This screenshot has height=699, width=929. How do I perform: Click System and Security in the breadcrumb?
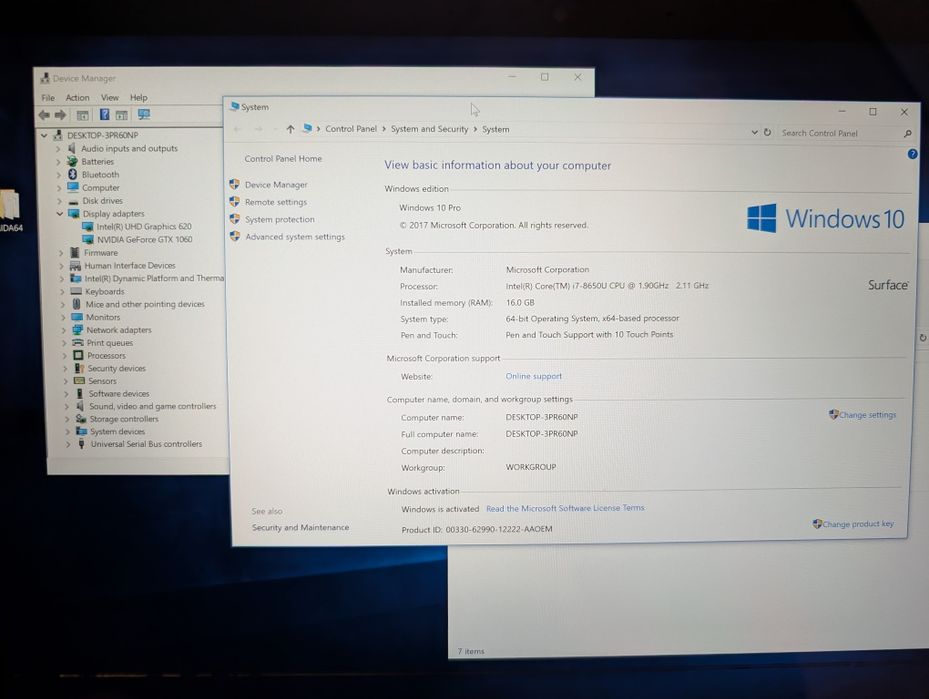tap(429, 129)
